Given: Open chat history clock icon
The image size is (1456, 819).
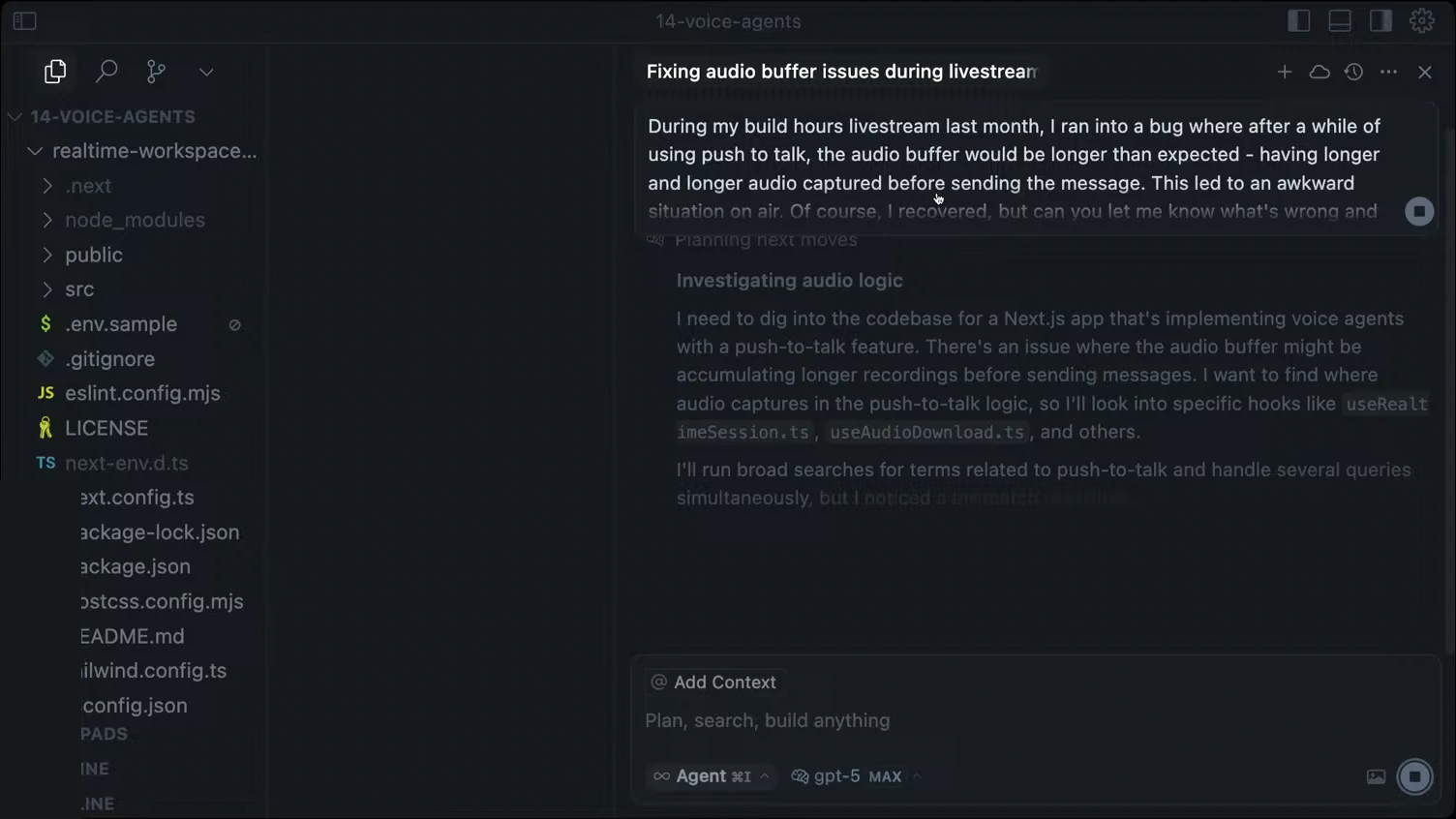Looking at the screenshot, I should pyautogui.click(x=1353, y=72).
